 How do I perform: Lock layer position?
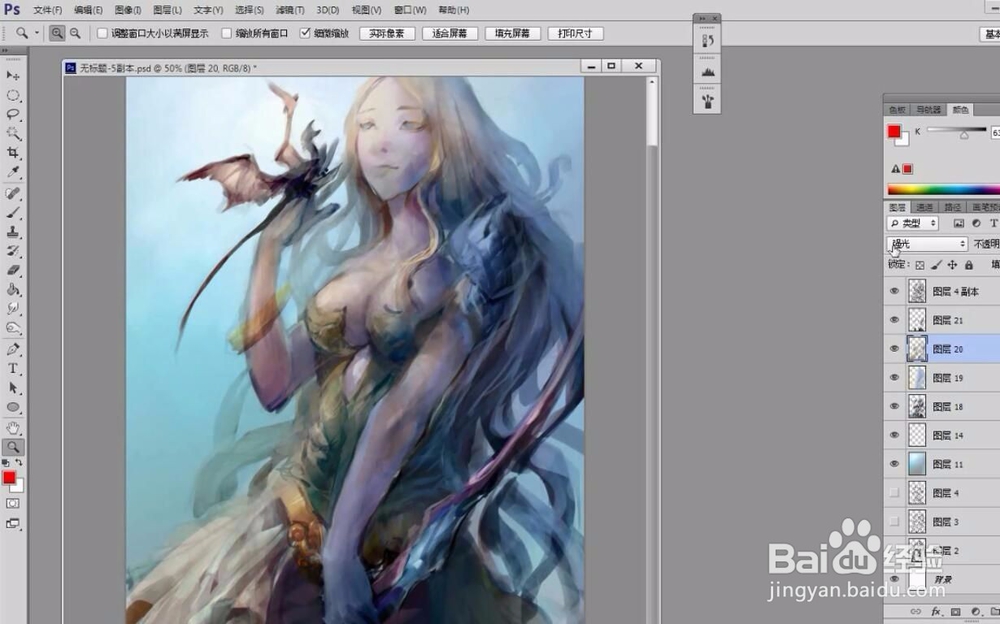(952, 265)
